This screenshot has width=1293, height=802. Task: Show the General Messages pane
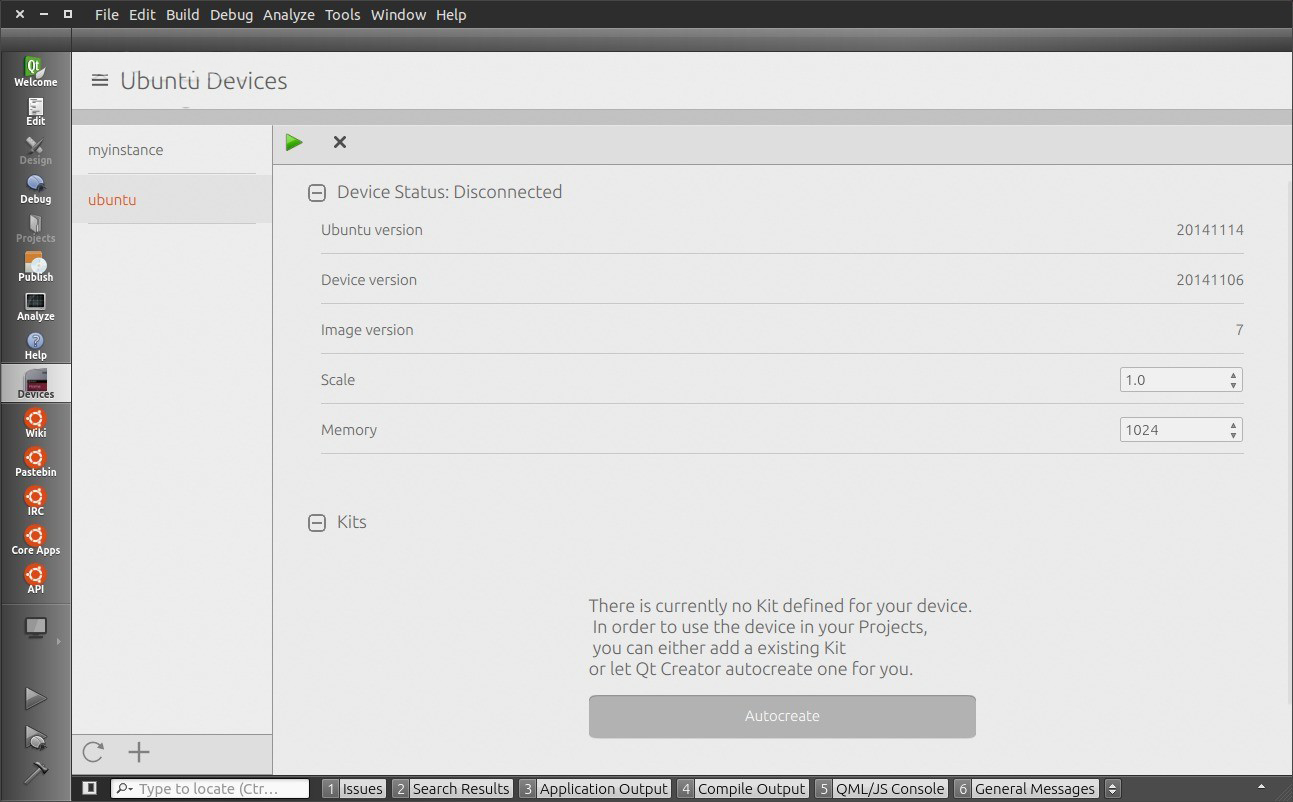click(1026, 789)
